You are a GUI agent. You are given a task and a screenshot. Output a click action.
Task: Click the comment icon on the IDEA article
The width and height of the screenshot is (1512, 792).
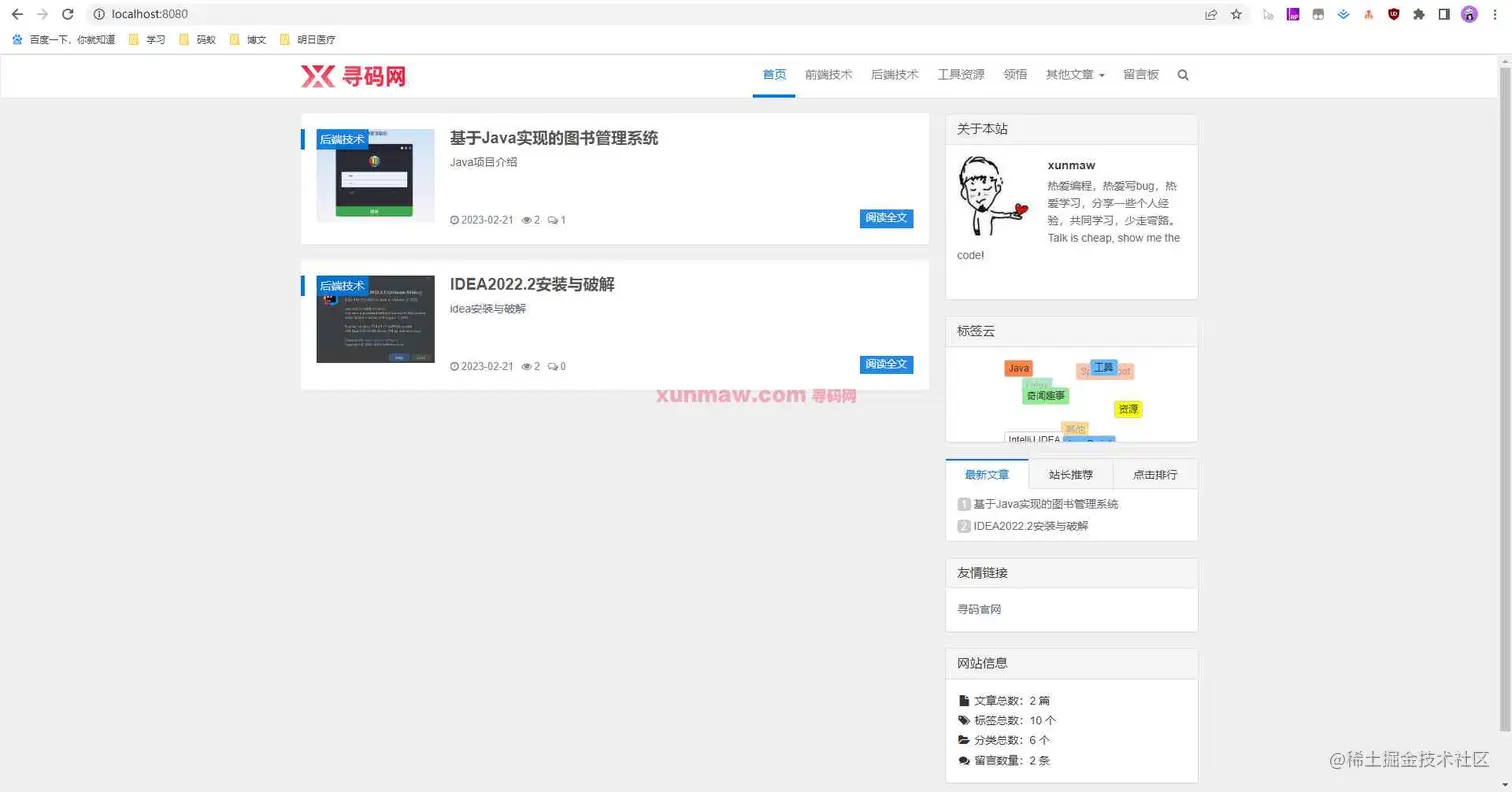coord(552,366)
